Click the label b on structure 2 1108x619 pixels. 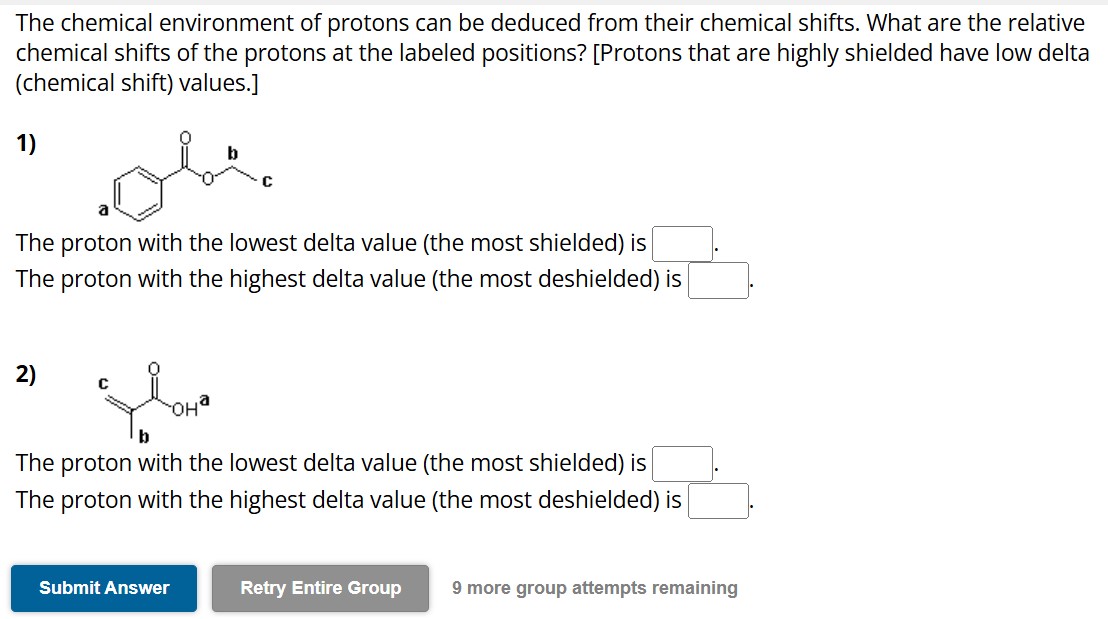pyautogui.click(x=142, y=436)
